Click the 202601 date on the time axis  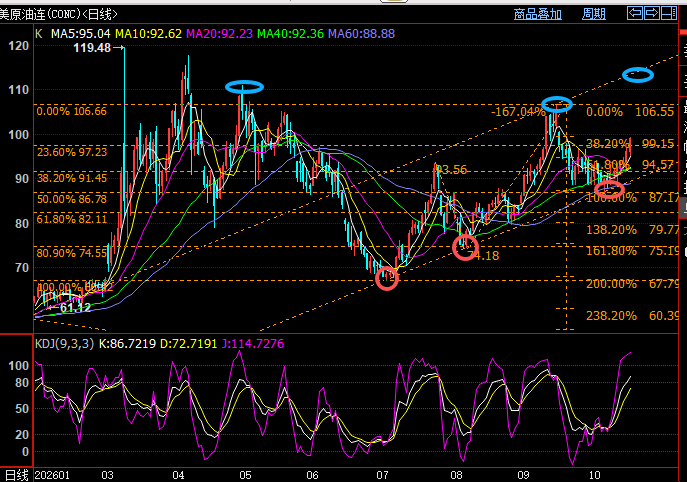52,475
